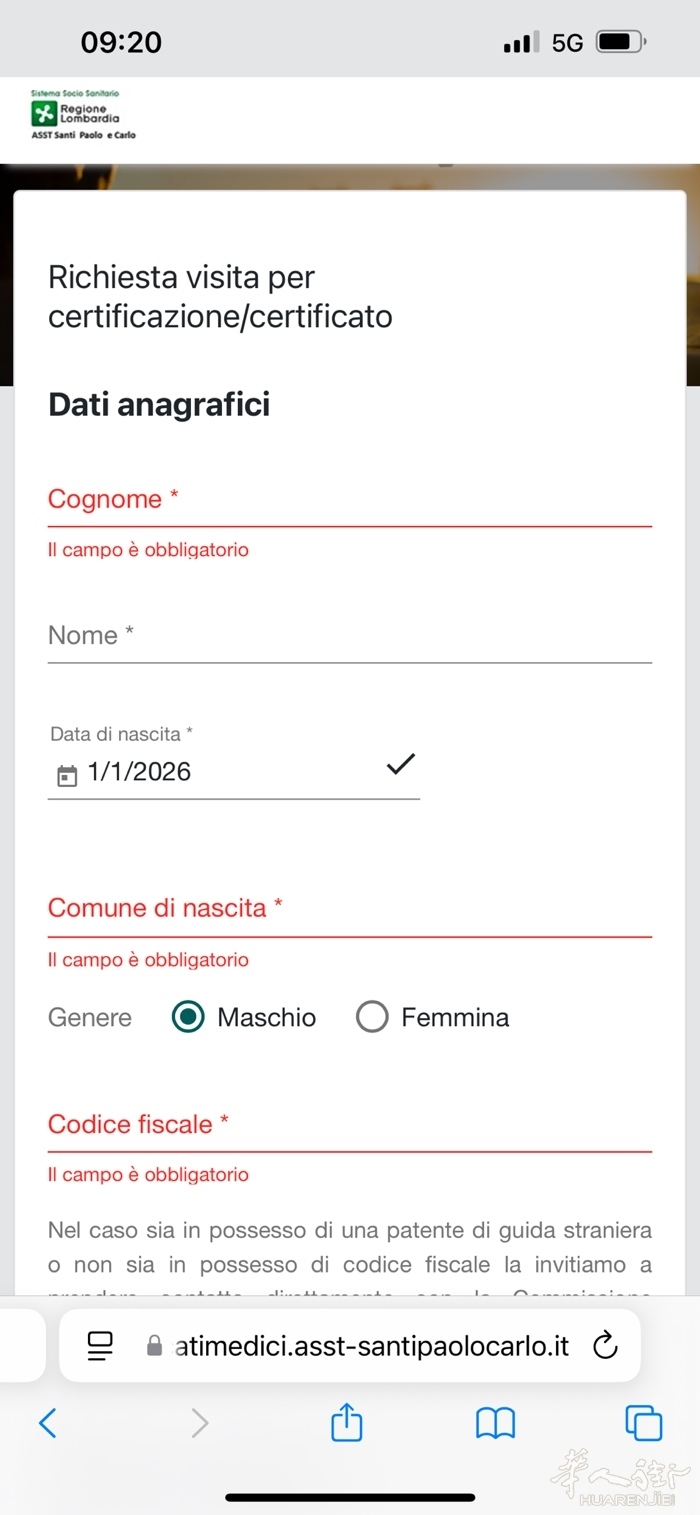This screenshot has height=1515, width=700.
Task: Tap the 5G network status indicator
Action: pos(567,43)
